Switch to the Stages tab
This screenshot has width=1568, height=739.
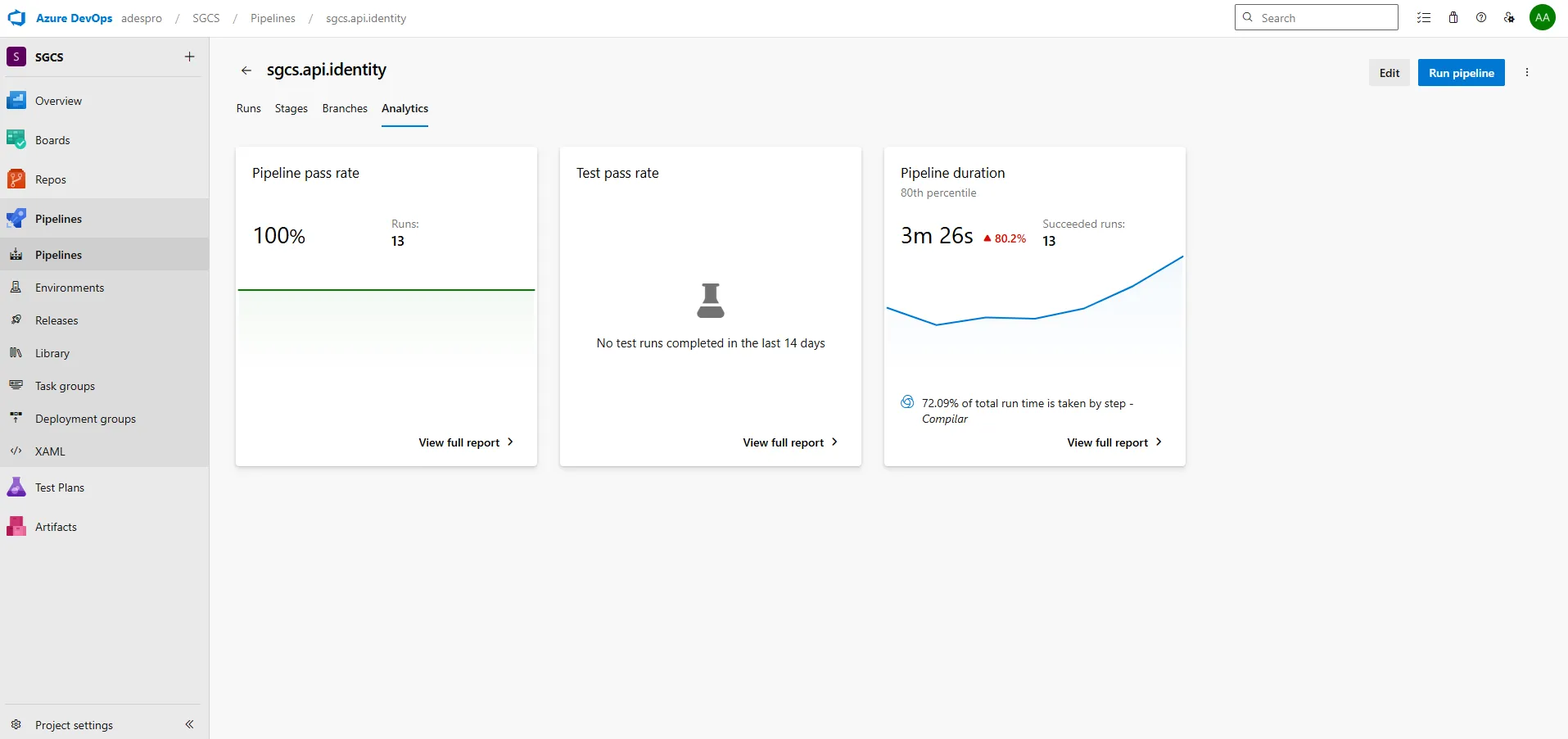[x=291, y=108]
